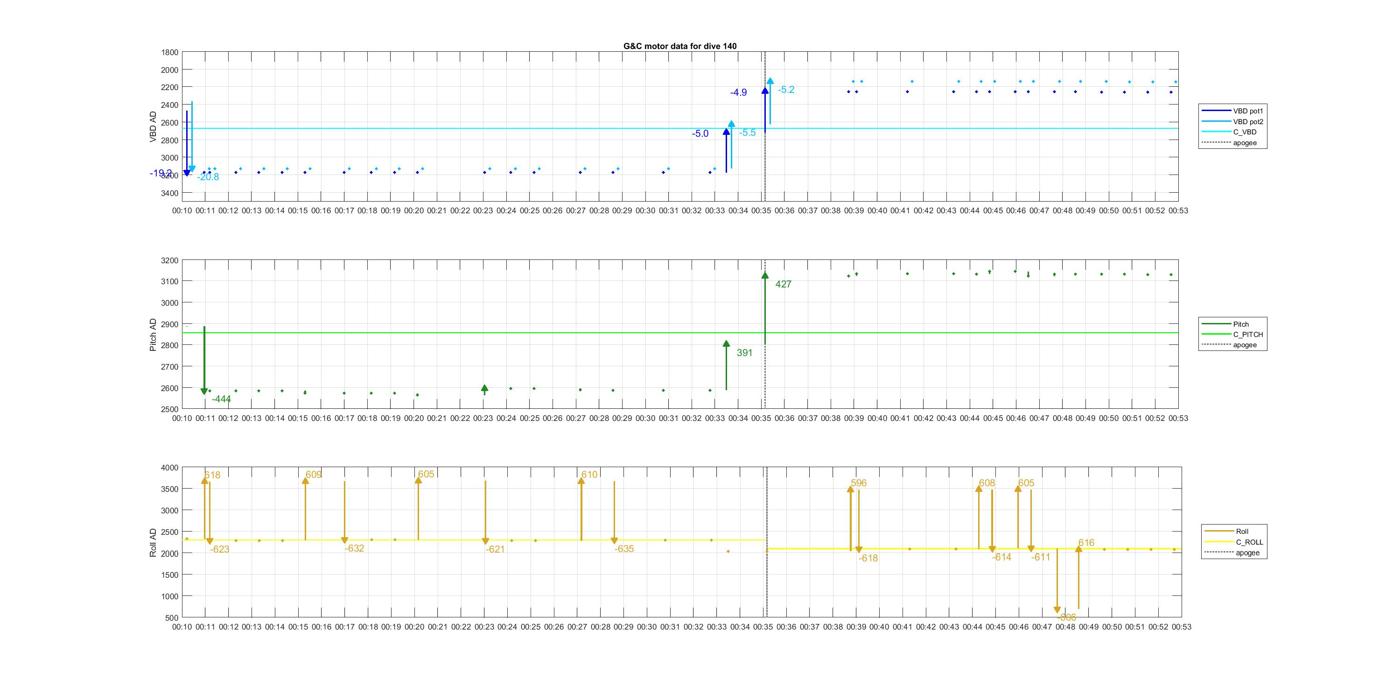Viewport: 1400px width, 693px height.
Task: Click the "391" pitch data label
Action: pyautogui.click(x=745, y=353)
